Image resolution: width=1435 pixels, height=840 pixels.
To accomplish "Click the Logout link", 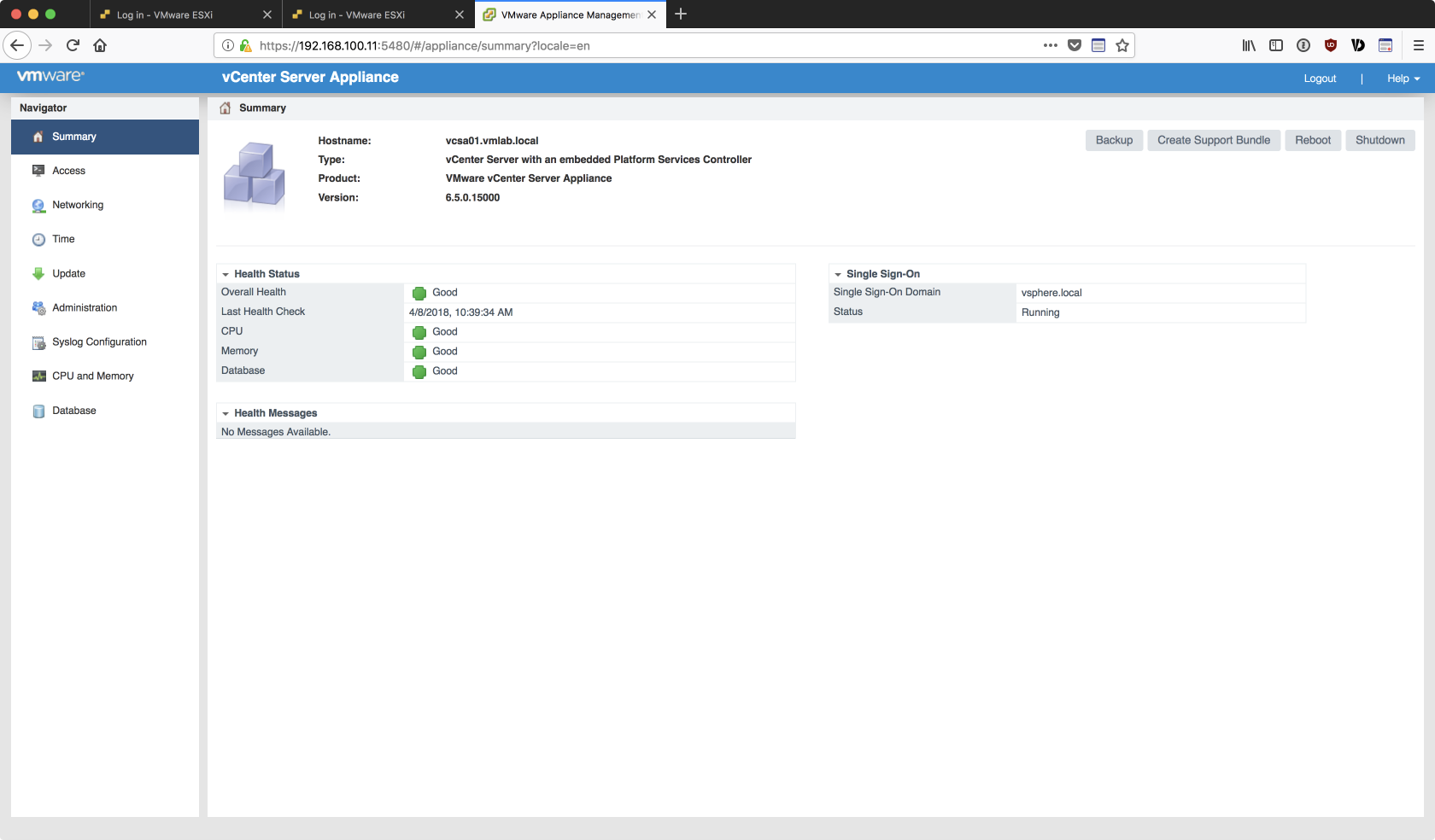I will coord(1319,79).
